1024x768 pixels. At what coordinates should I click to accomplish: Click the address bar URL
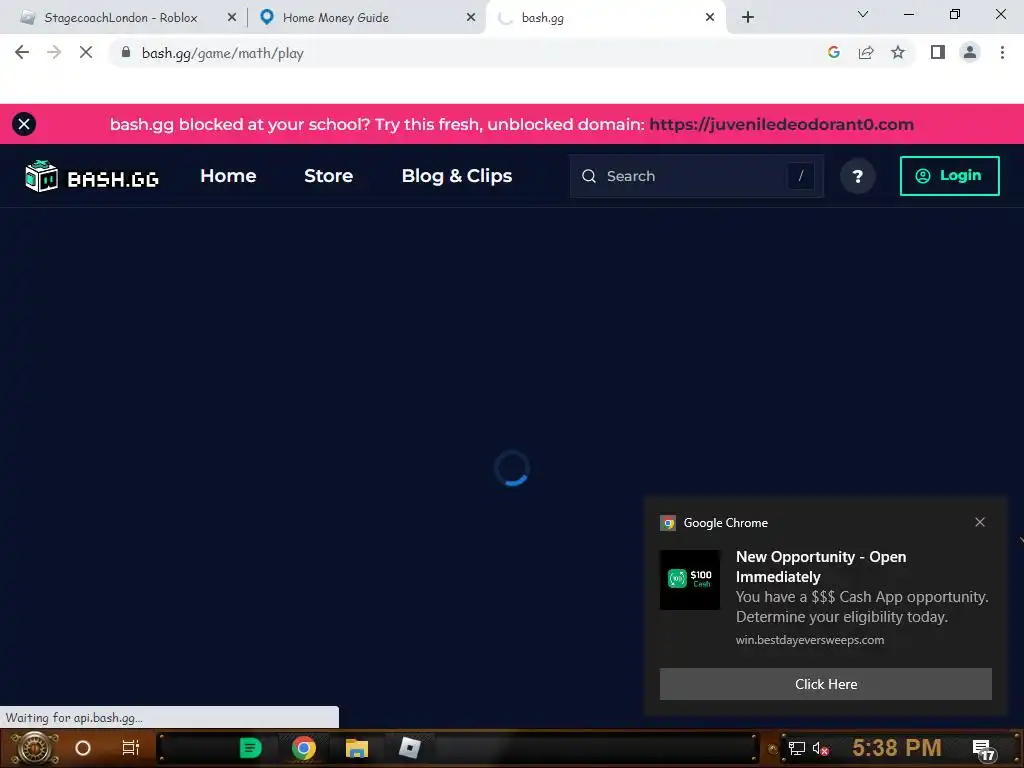(223, 53)
